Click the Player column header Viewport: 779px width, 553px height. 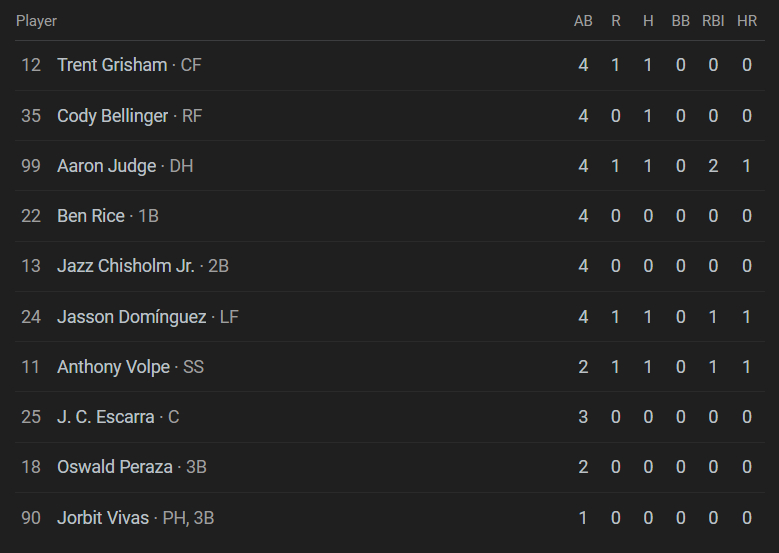(36, 21)
